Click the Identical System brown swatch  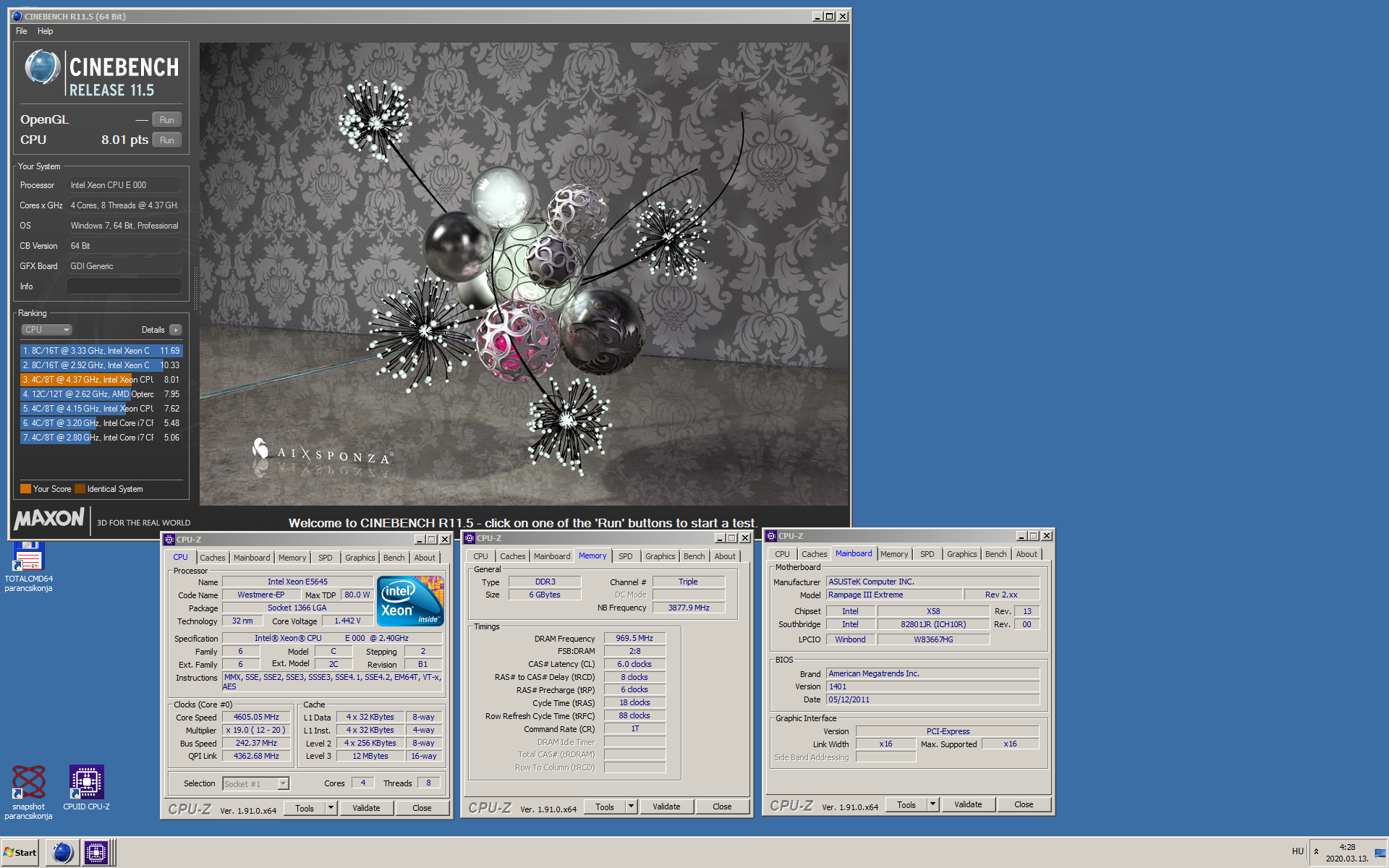(x=80, y=489)
